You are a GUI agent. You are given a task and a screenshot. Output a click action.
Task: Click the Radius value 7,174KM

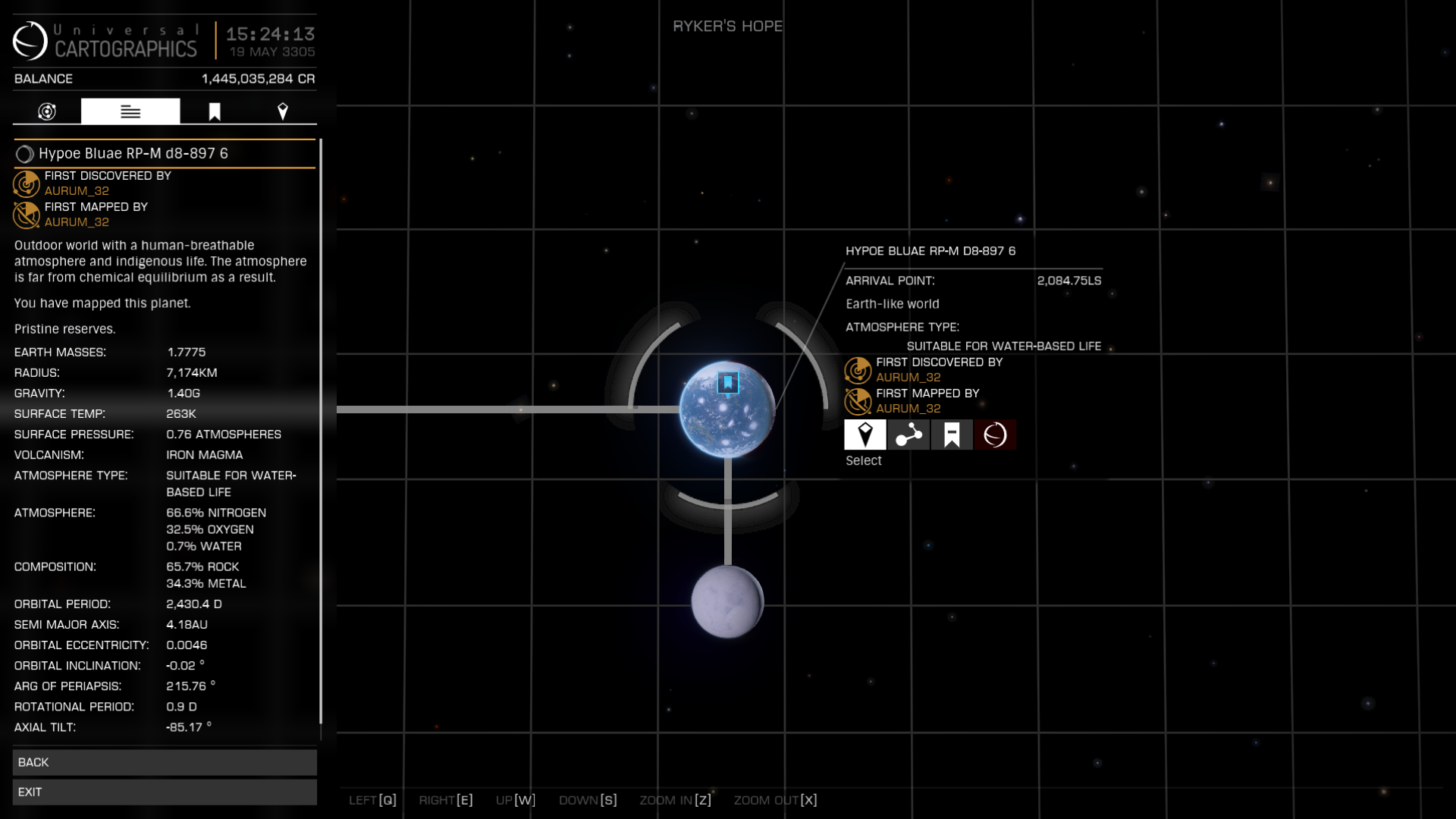[x=192, y=372]
